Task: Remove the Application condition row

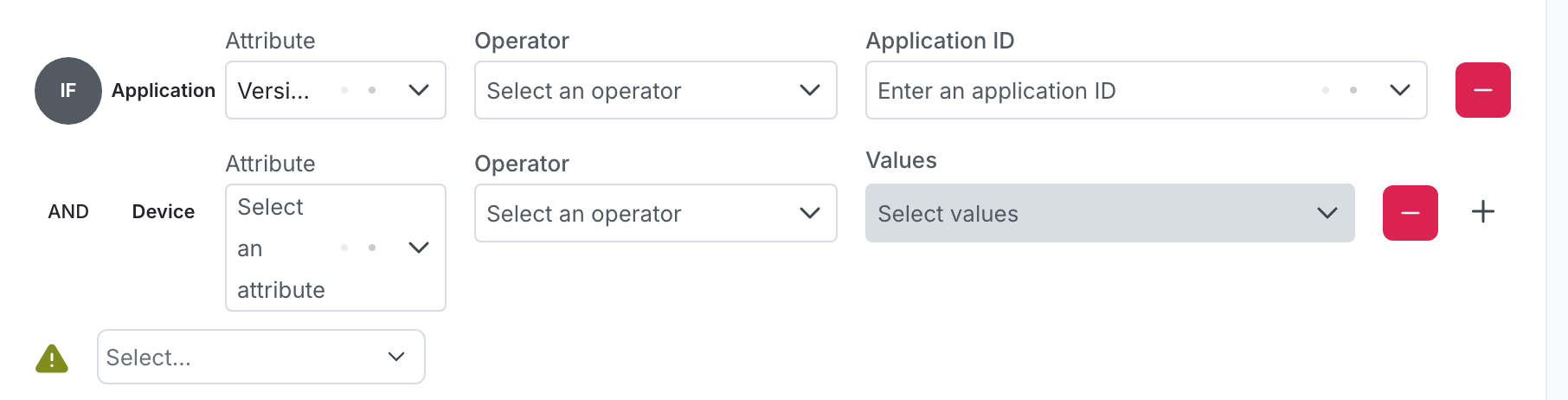Action: 1482,90
